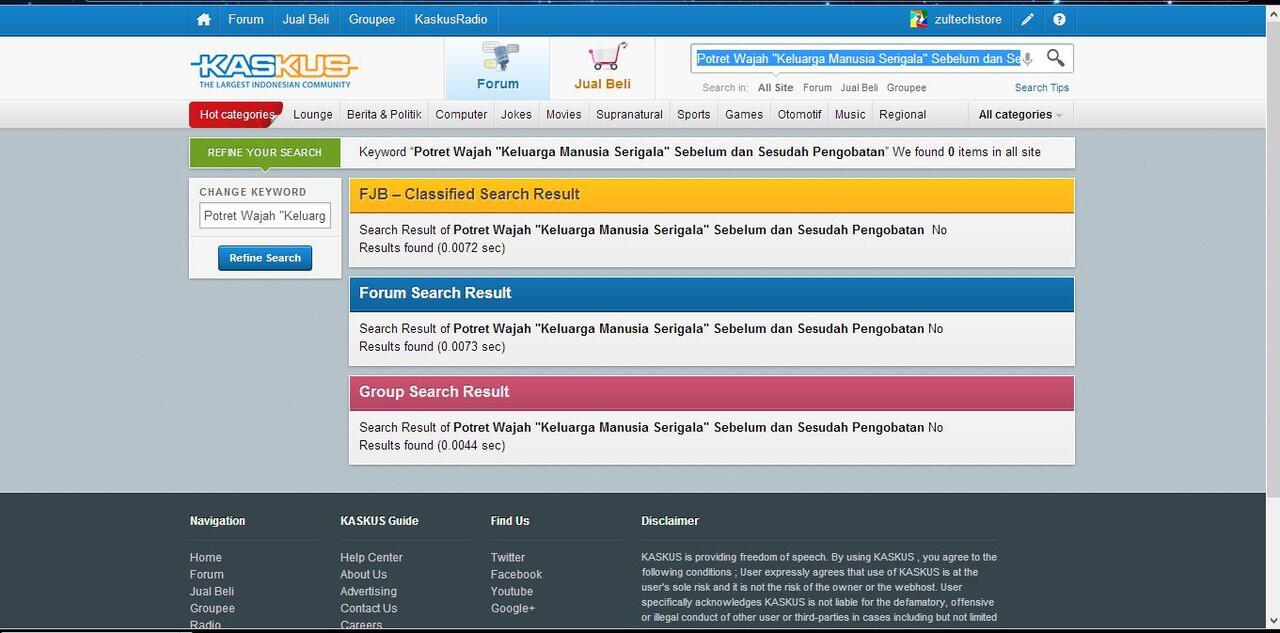Viewport: 1280px width, 633px height.
Task: Open the Sports category
Action: (x=693, y=115)
